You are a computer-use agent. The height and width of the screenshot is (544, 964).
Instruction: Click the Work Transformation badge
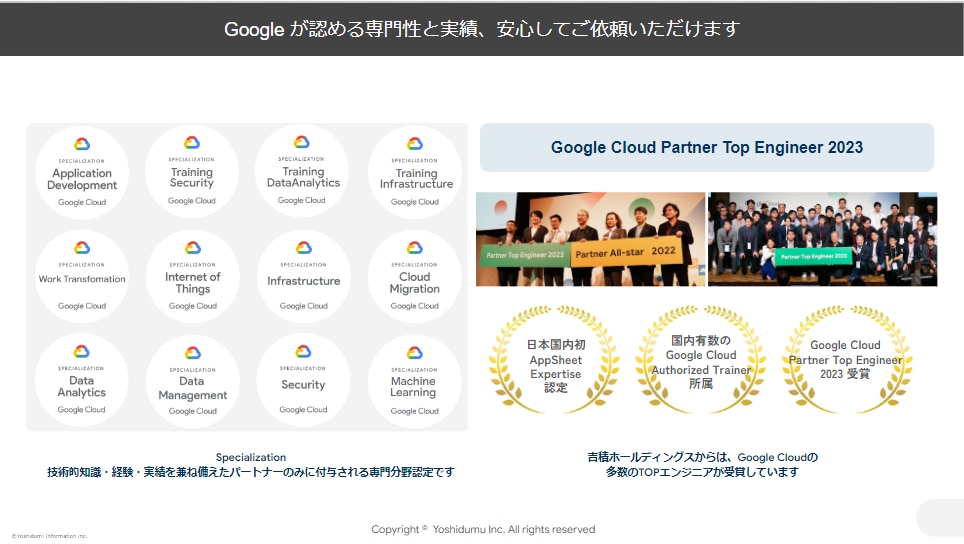[x=82, y=277]
